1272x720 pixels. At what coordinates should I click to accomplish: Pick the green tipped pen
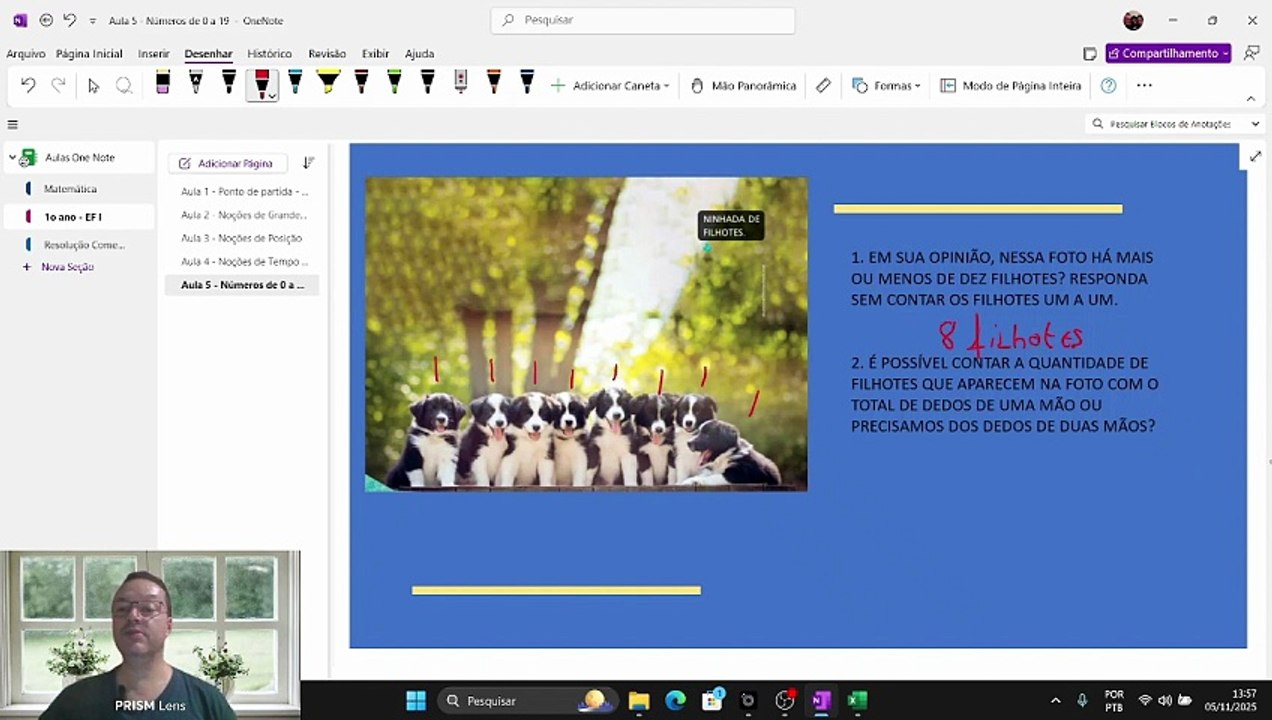coord(394,84)
